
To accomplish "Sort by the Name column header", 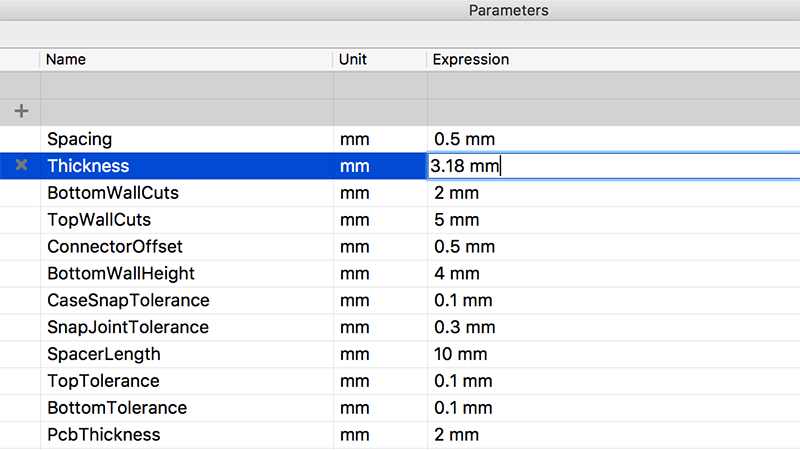I will click(66, 59).
